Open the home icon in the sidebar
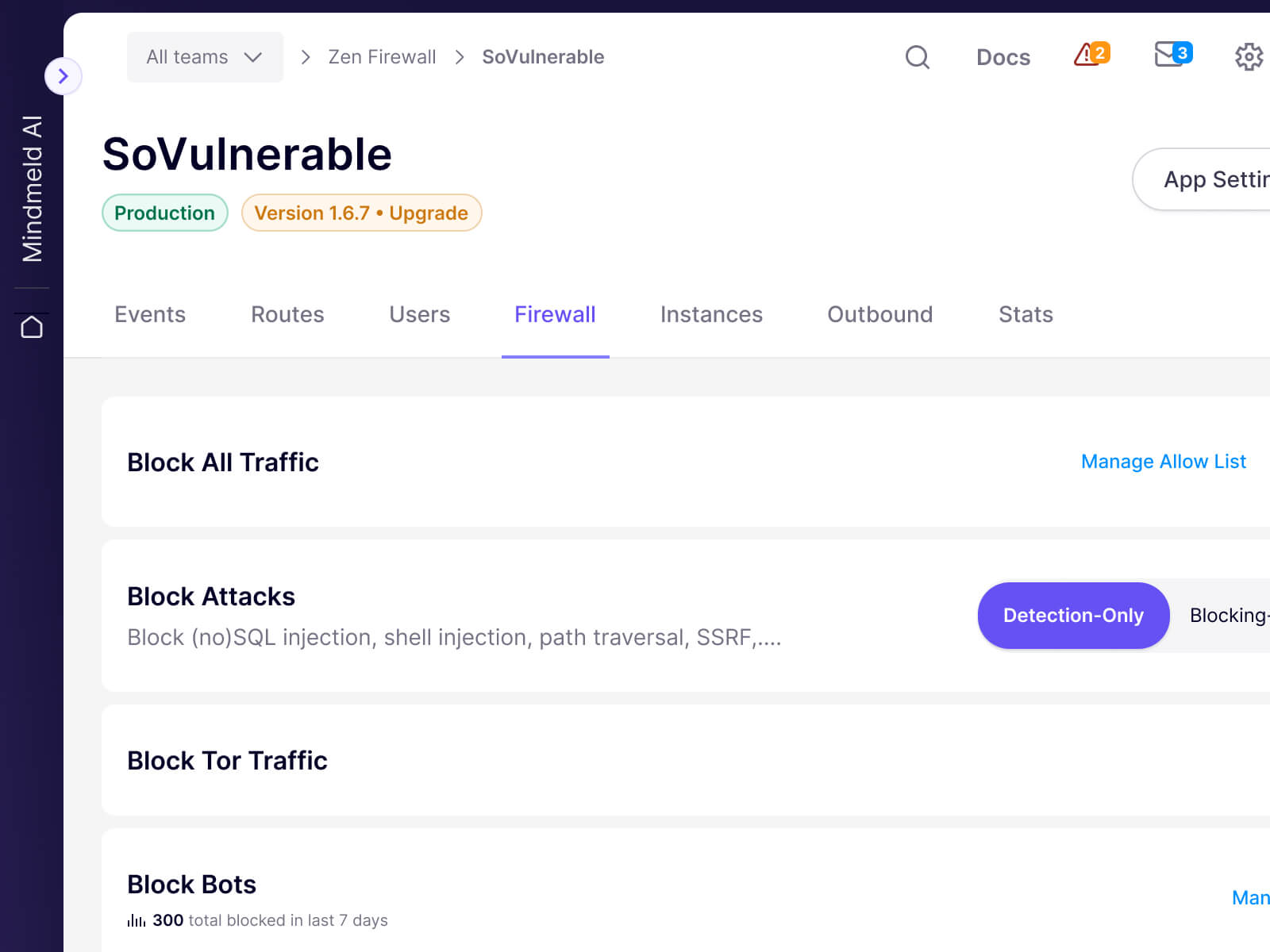Screen dimensions: 1270x952 point(32,326)
